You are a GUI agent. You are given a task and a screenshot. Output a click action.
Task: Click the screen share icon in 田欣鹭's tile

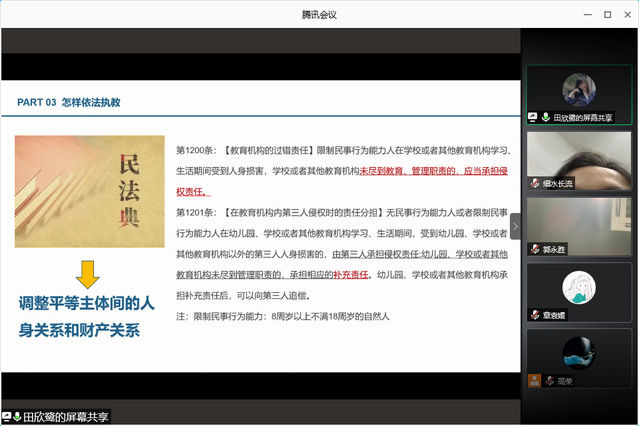pos(533,117)
